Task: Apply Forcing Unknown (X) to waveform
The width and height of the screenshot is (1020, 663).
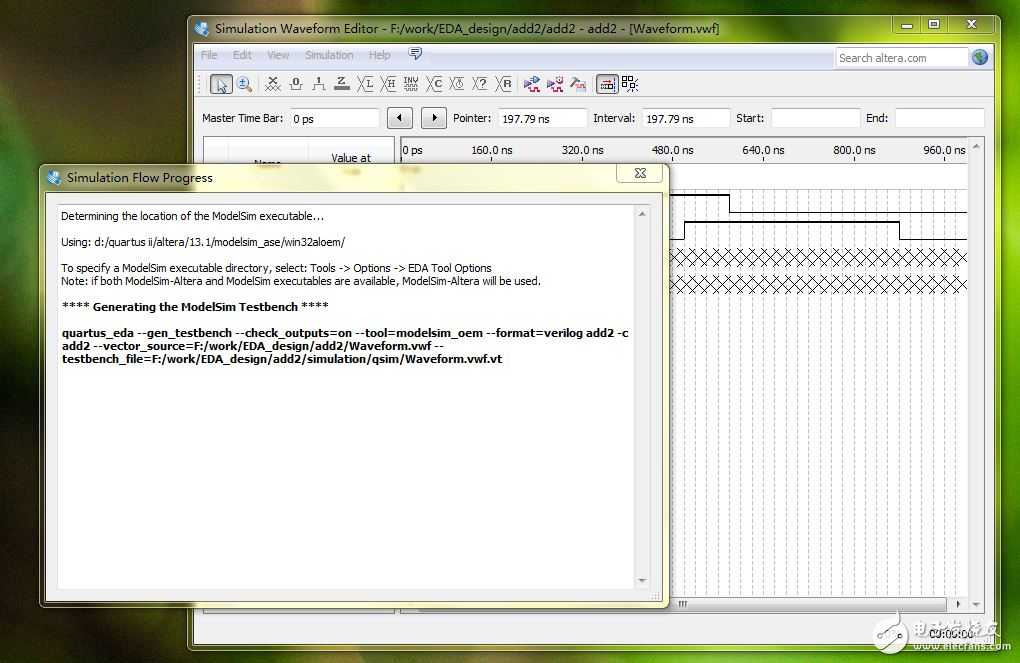Action: (273, 84)
